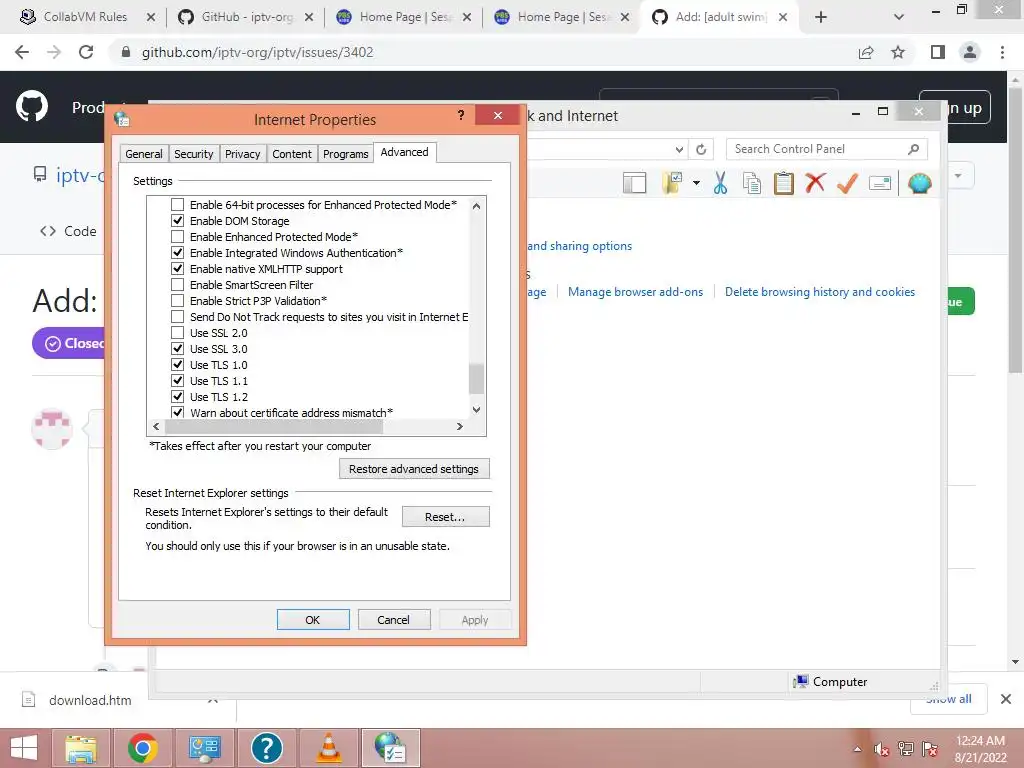The image size is (1024, 768).
Task: Uncheck Use TLS 1.0
Action: [178, 364]
